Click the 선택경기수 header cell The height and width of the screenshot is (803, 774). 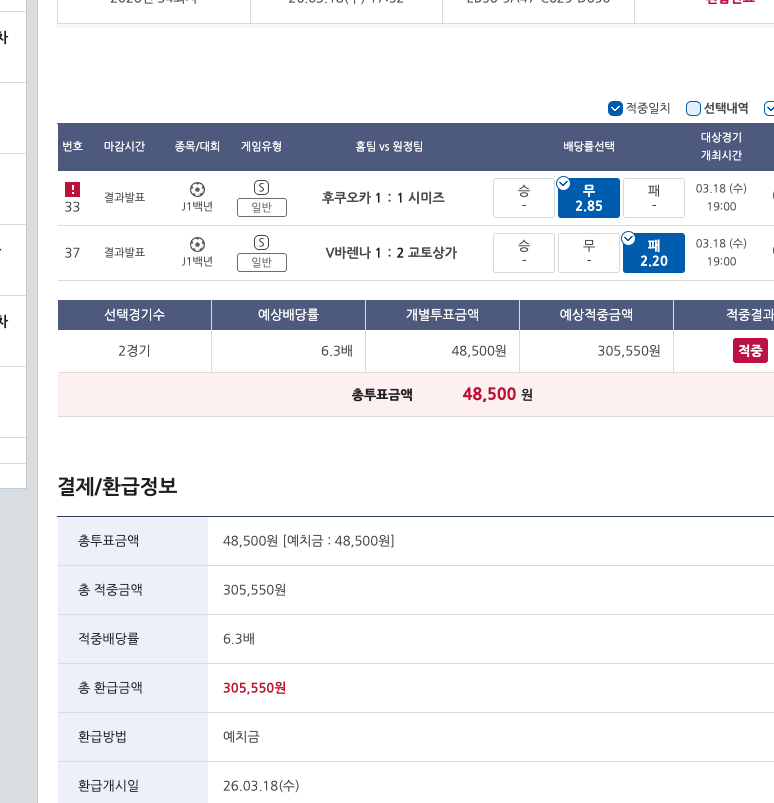click(134, 314)
